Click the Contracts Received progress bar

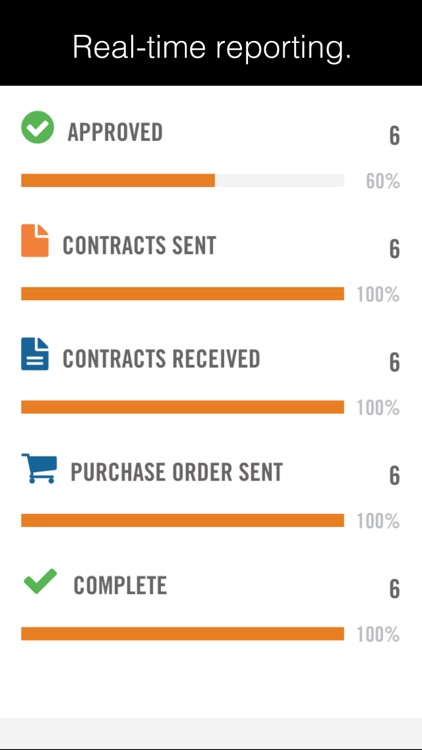tap(182, 407)
